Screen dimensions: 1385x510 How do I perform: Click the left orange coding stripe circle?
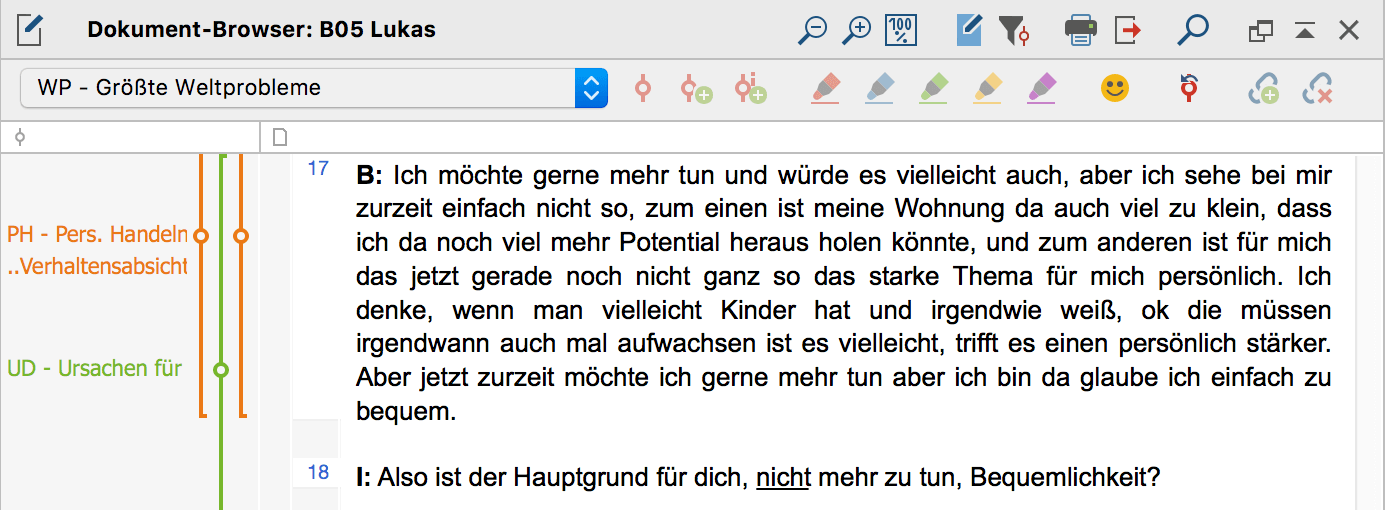tap(201, 236)
